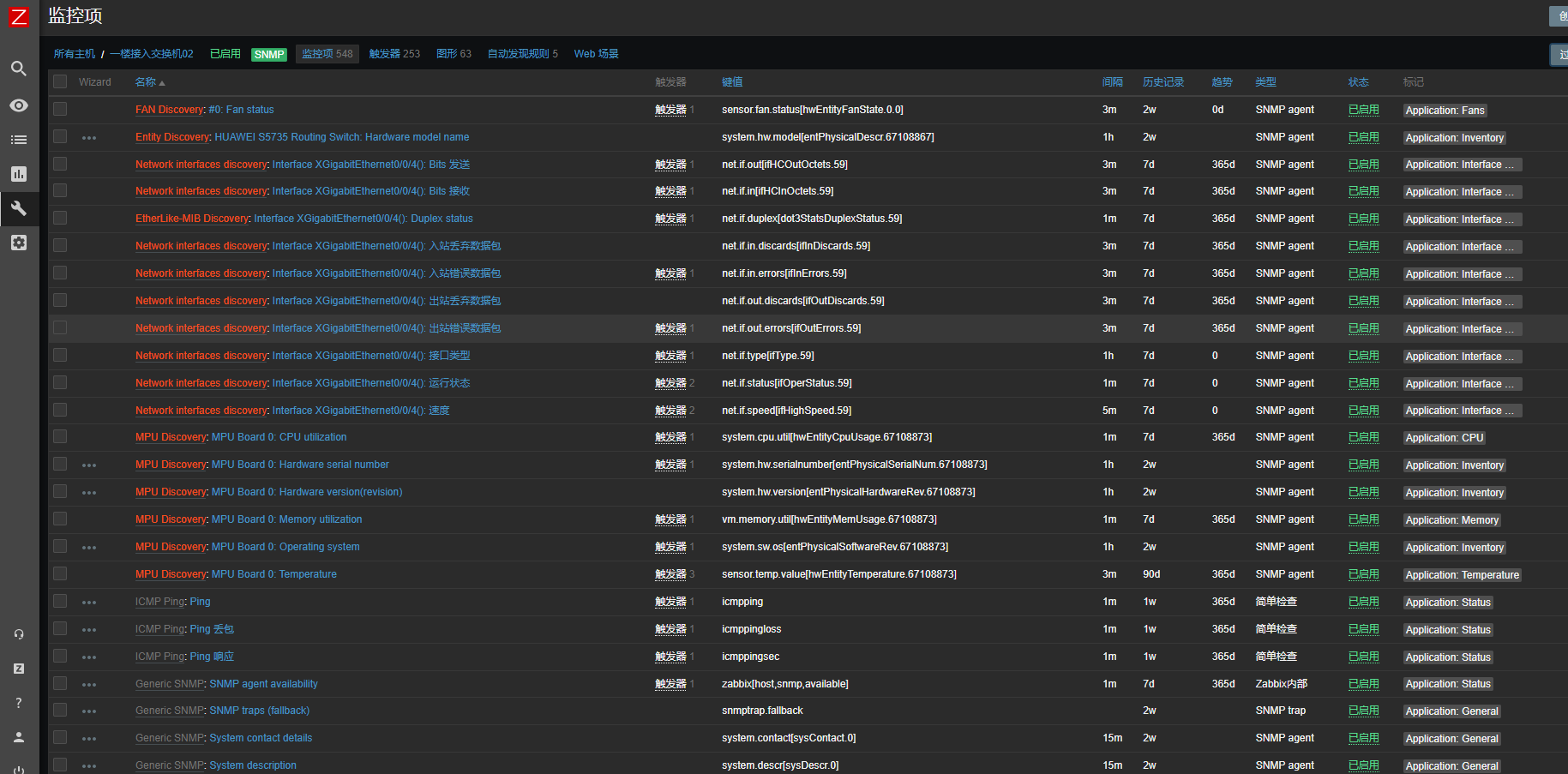
Task: Check the Temperature item row checkbox
Action: point(60,573)
